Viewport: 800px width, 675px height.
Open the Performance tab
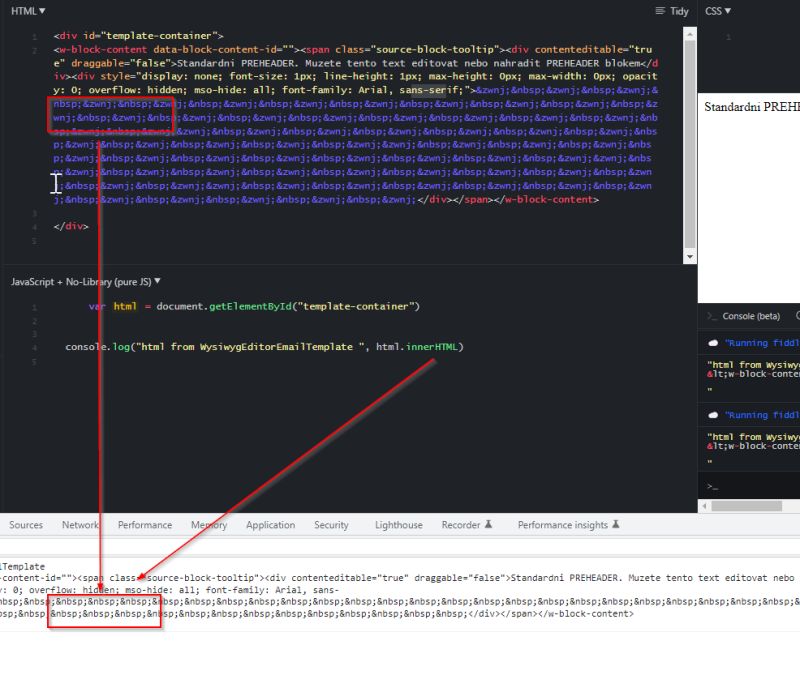(x=144, y=524)
